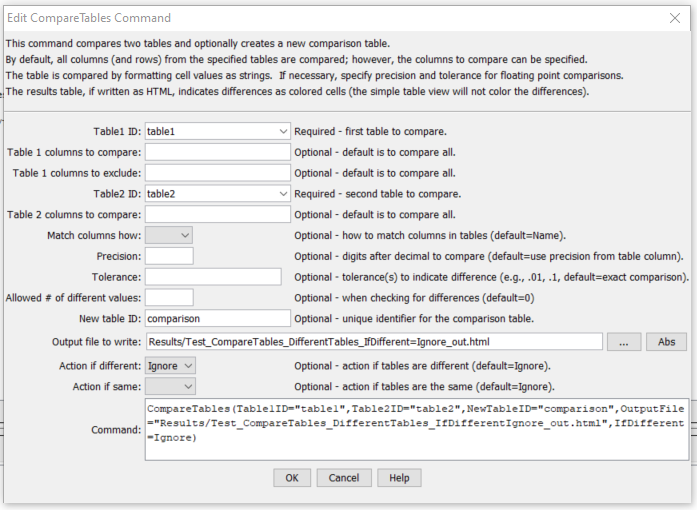Open the Action if same dropdown
Viewport: 697px width, 510px height.
pyautogui.click(x=170, y=386)
